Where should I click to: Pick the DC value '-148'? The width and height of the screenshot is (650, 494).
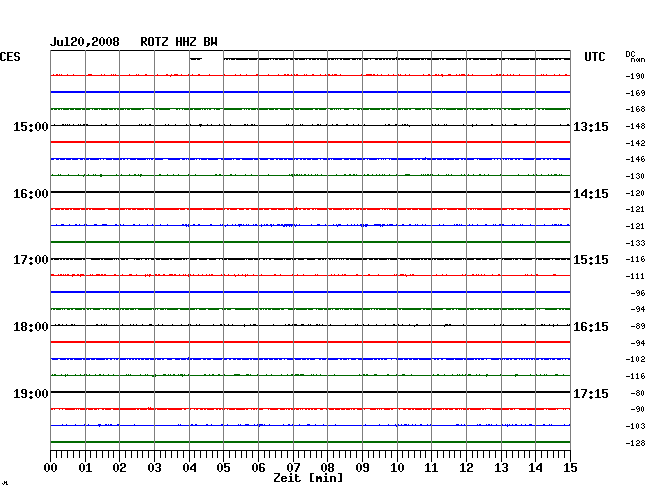[635, 126]
